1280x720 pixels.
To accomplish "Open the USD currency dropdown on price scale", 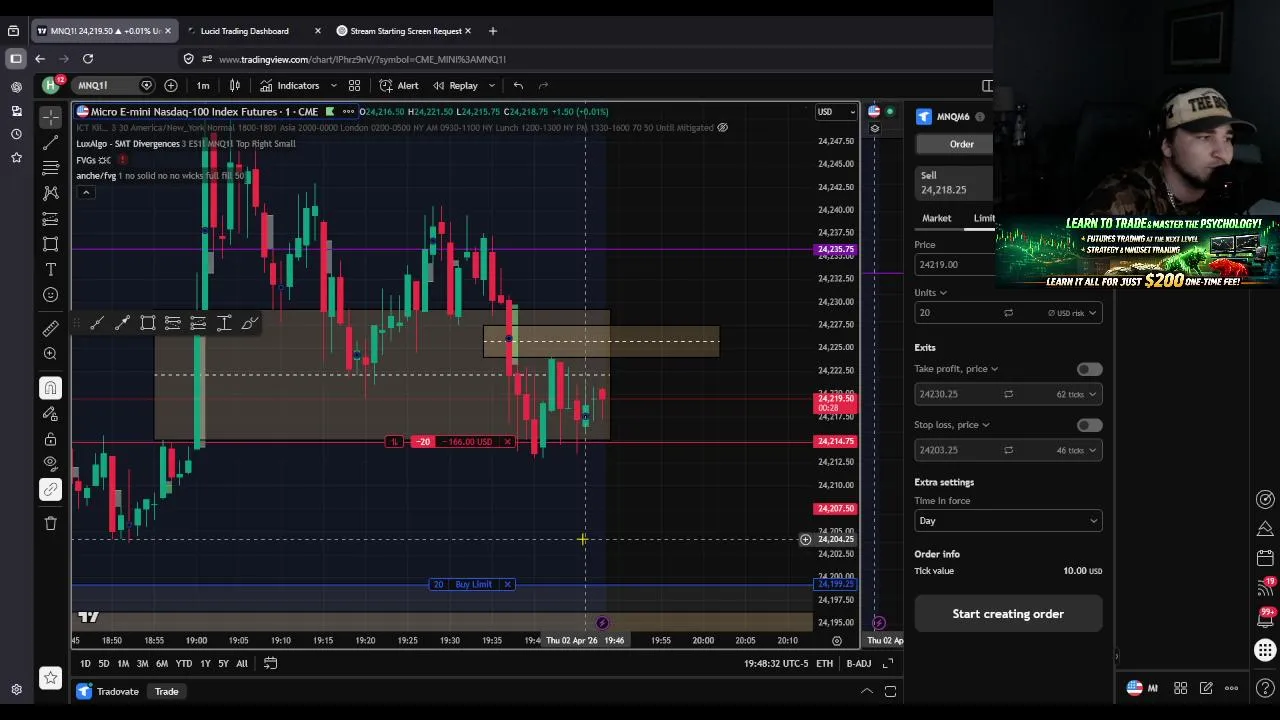I will tap(836, 111).
